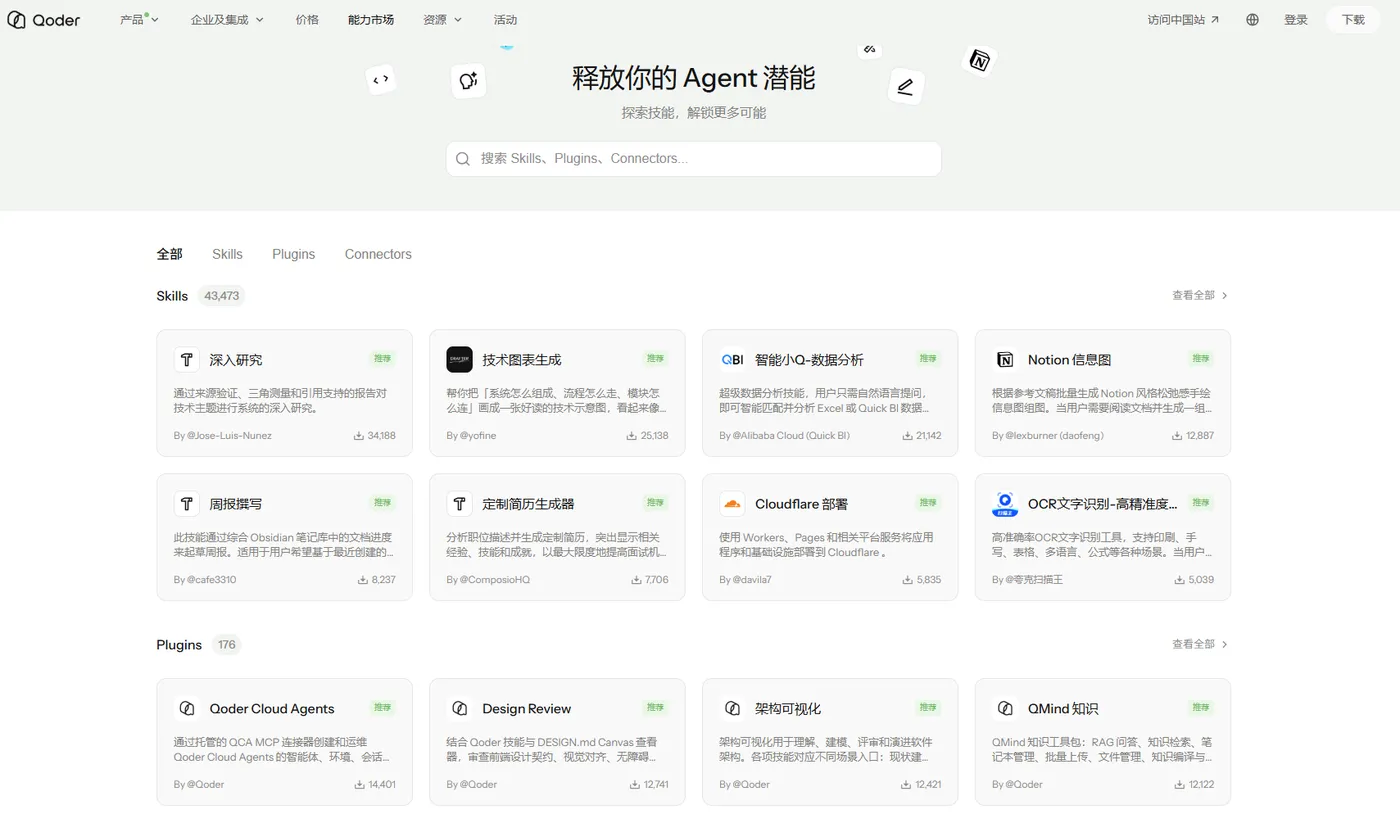1400x814 pixels.
Task: Switch to the Skills tab
Action: pyautogui.click(x=227, y=254)
